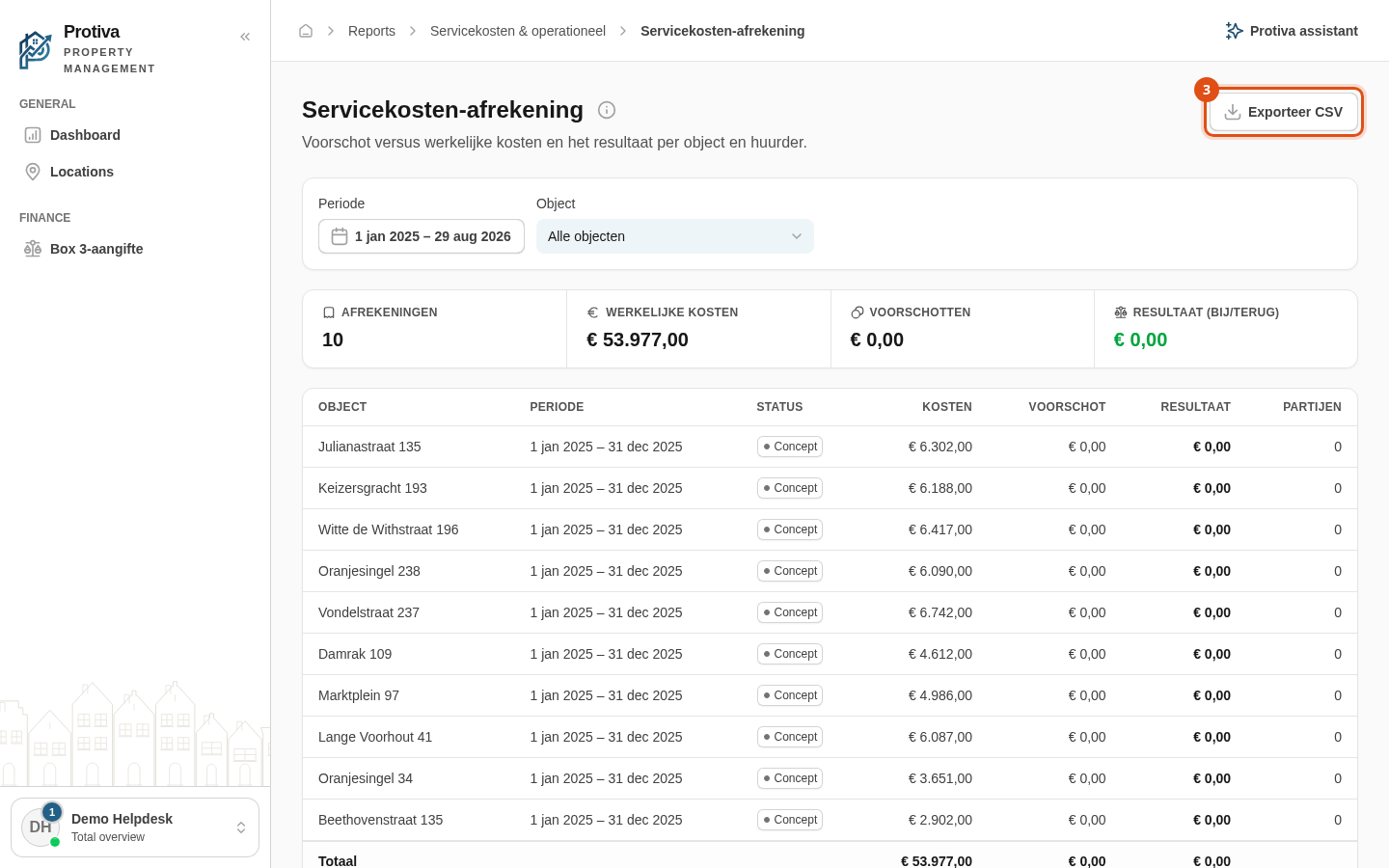Select Damrak 109 in the table
The image size is (1389, 868).
[830, 654]
